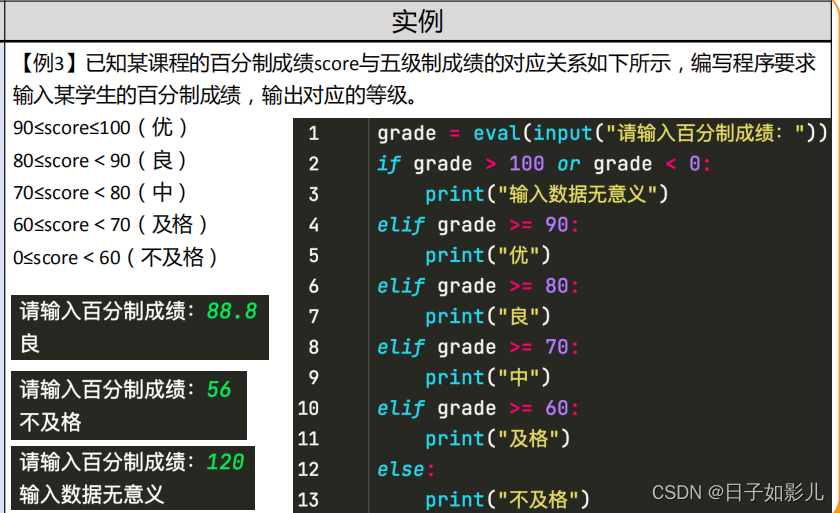This screenshot has width=840, height=513.
Task: Select the '【例3】' problem statement line
Action: pos(414,63)
